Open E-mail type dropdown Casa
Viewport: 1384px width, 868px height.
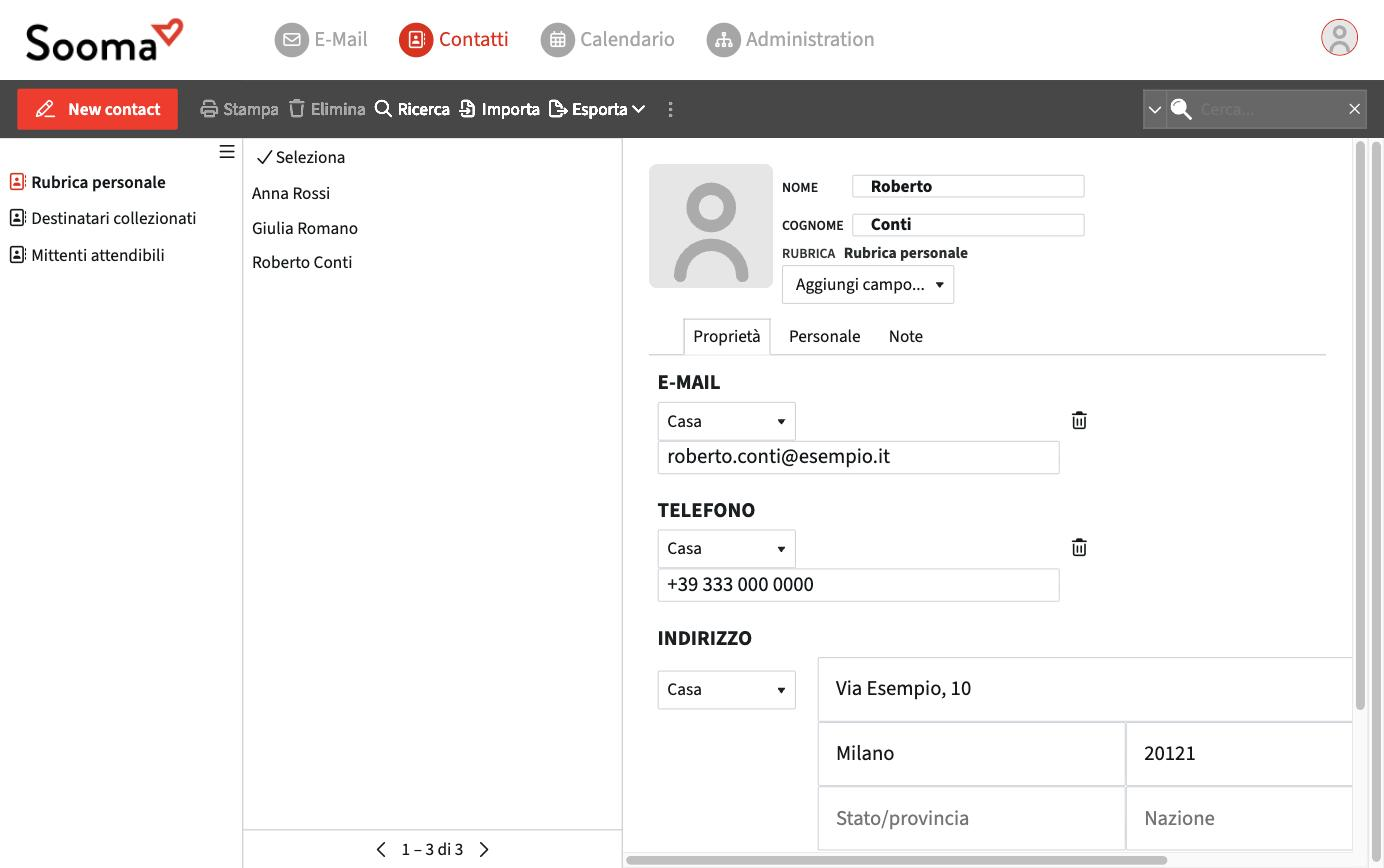[726, 421]
